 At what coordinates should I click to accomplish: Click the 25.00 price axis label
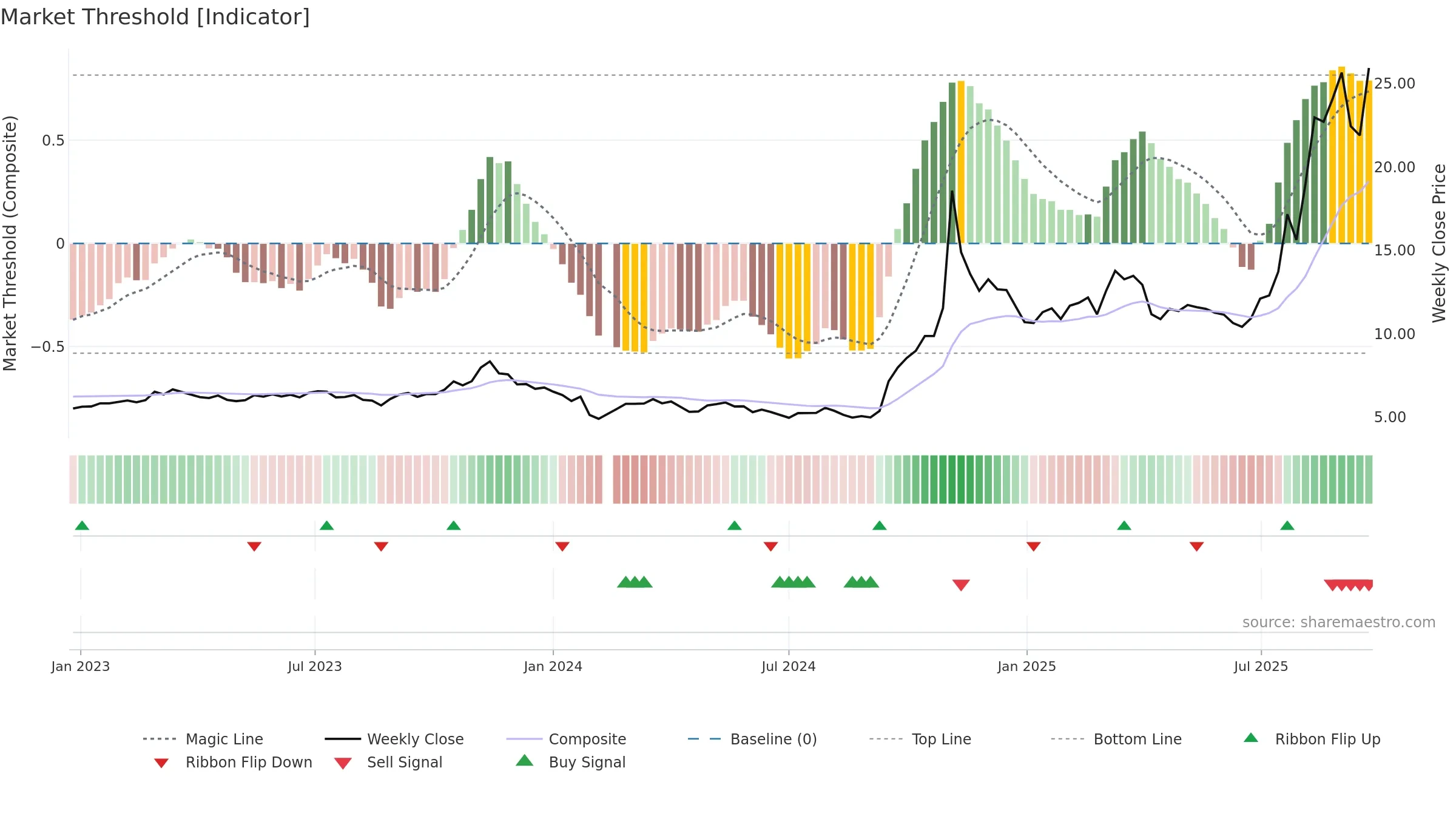(1395, 83)
